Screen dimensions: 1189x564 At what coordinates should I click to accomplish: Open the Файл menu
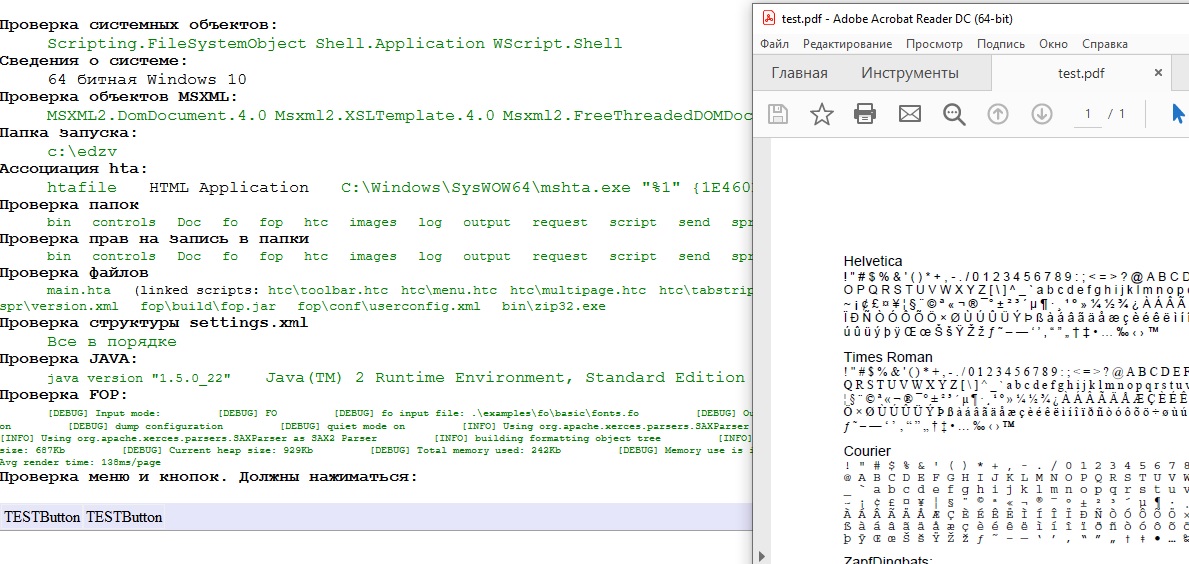click(x=774, y=45)
